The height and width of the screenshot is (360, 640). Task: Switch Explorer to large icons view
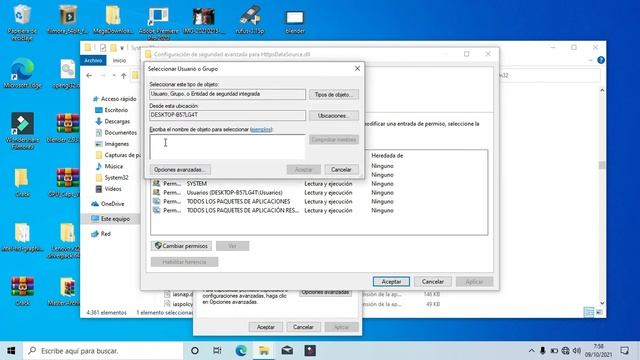click(x=599, y=312)
